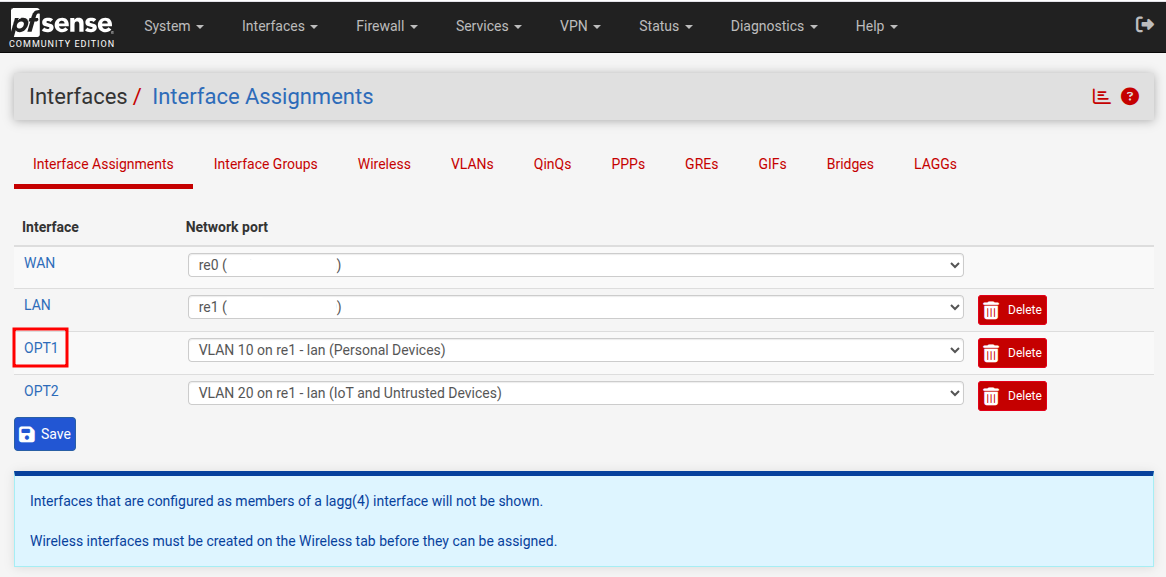Open the VPN menu
The width and height of the screenshot is (1166, 577).
[x=580, y=26]
